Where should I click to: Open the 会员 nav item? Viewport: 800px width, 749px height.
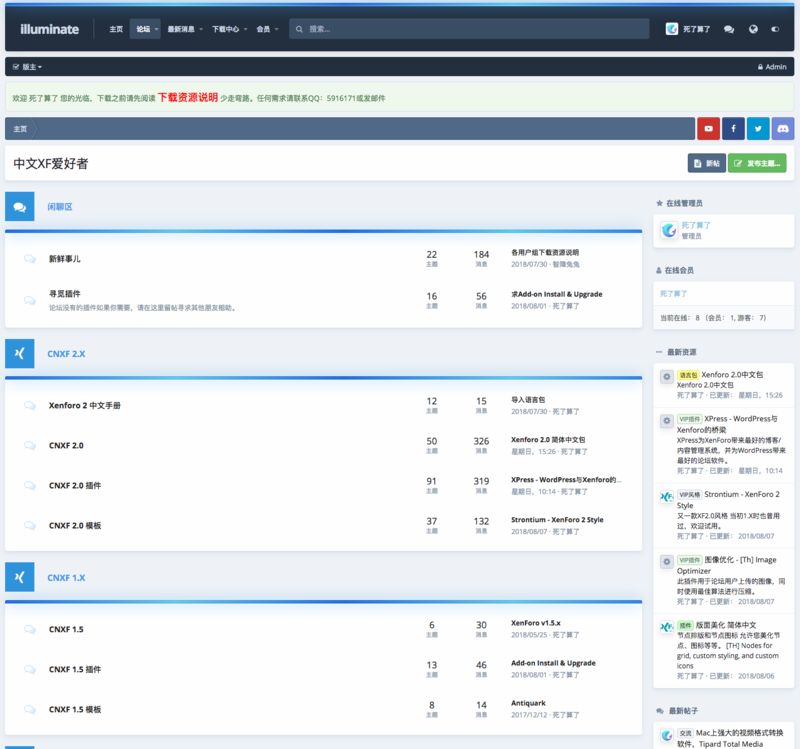pos(263,29)
